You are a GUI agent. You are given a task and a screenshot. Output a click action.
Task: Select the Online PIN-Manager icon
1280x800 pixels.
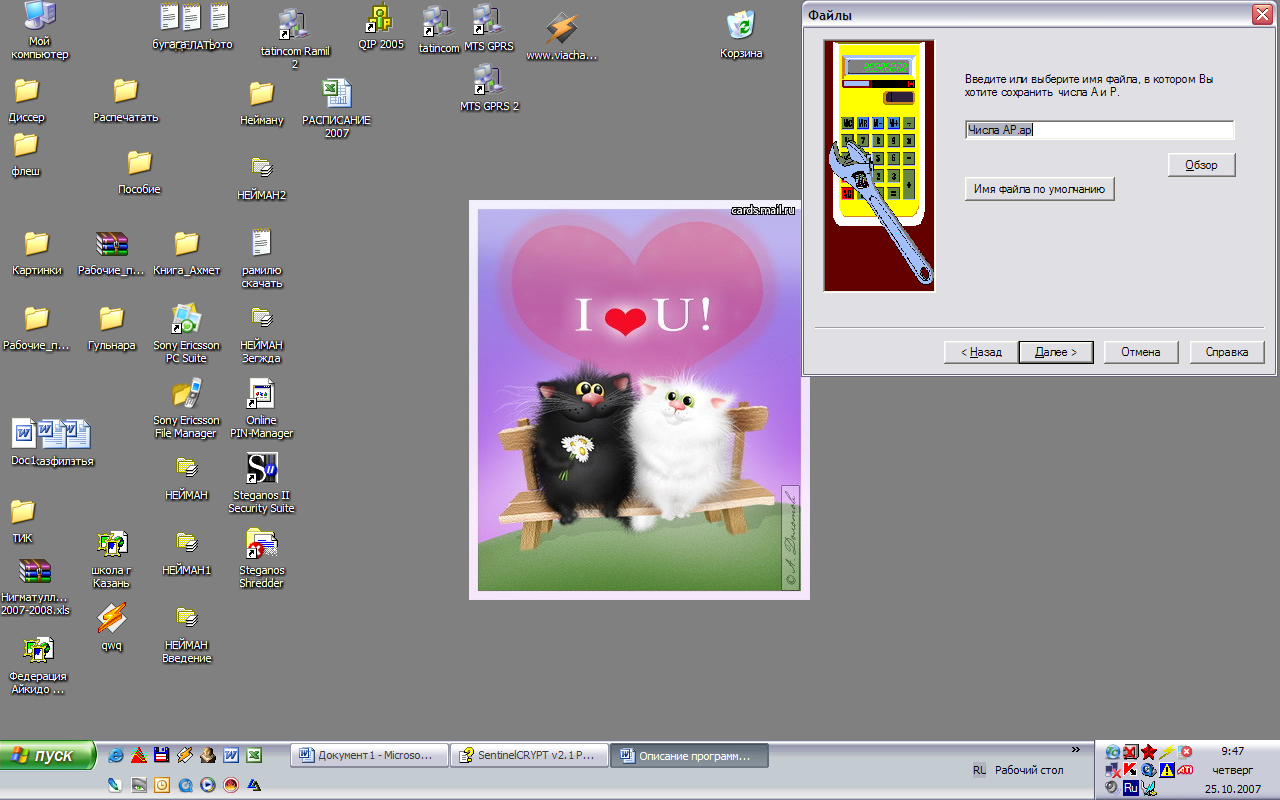coord(261,408)
